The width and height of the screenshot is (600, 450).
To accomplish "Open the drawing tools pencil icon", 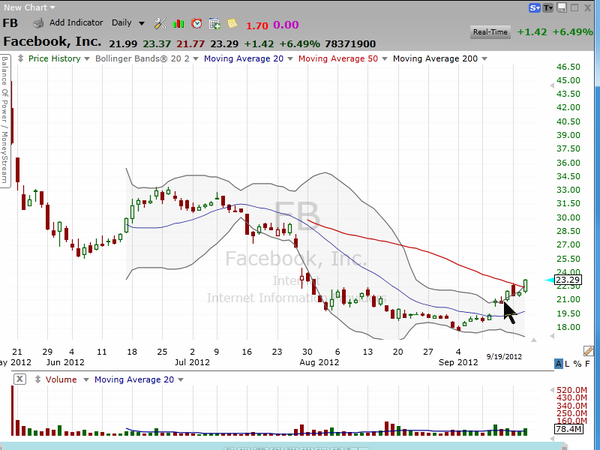I will click(x=588, y=350).
